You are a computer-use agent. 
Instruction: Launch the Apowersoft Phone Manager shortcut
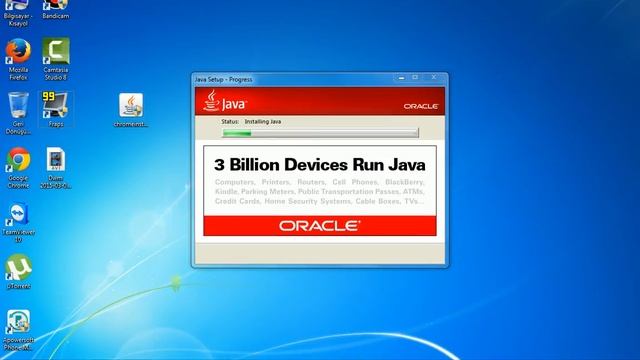point(18,330)
